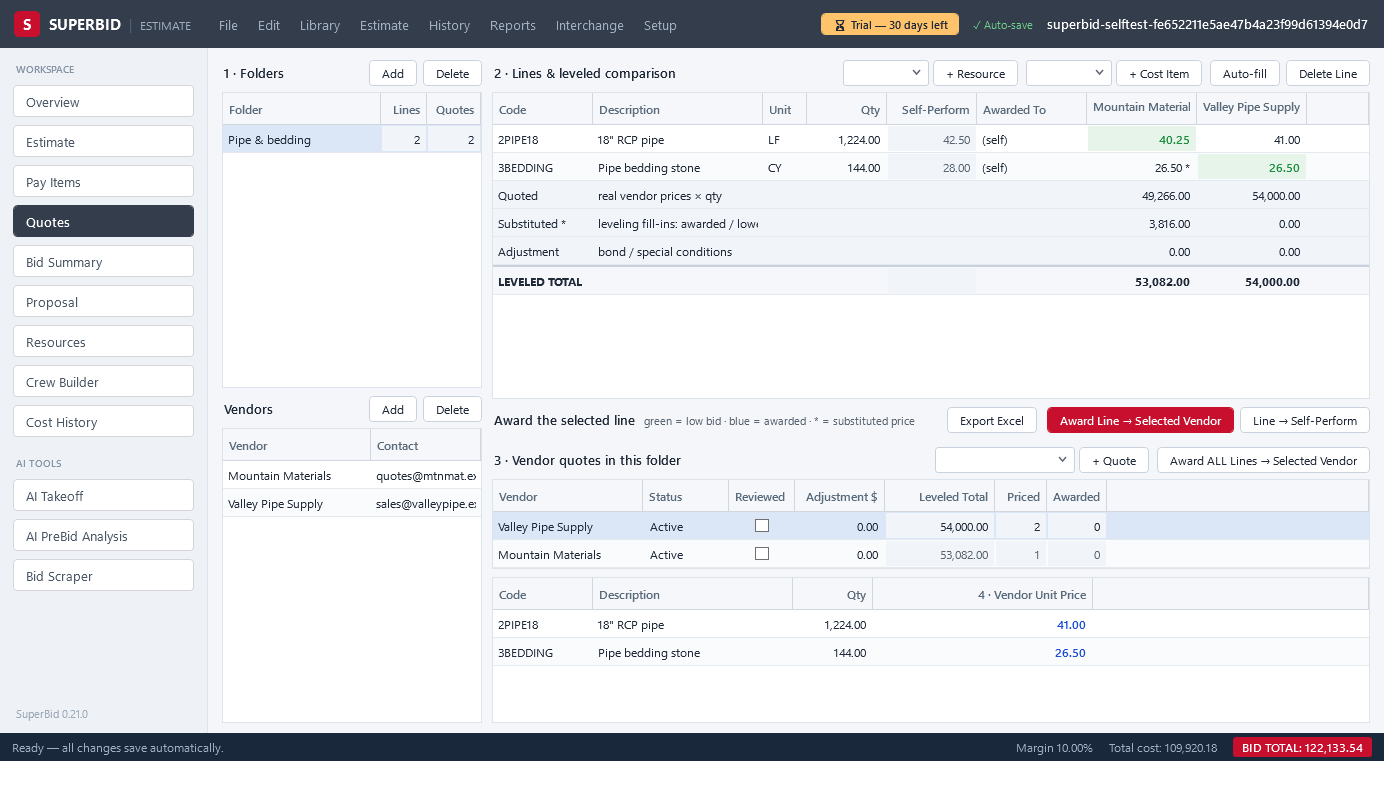The image size is (1400, 800).
Task: Open the Edit menu
Action: 268,25
